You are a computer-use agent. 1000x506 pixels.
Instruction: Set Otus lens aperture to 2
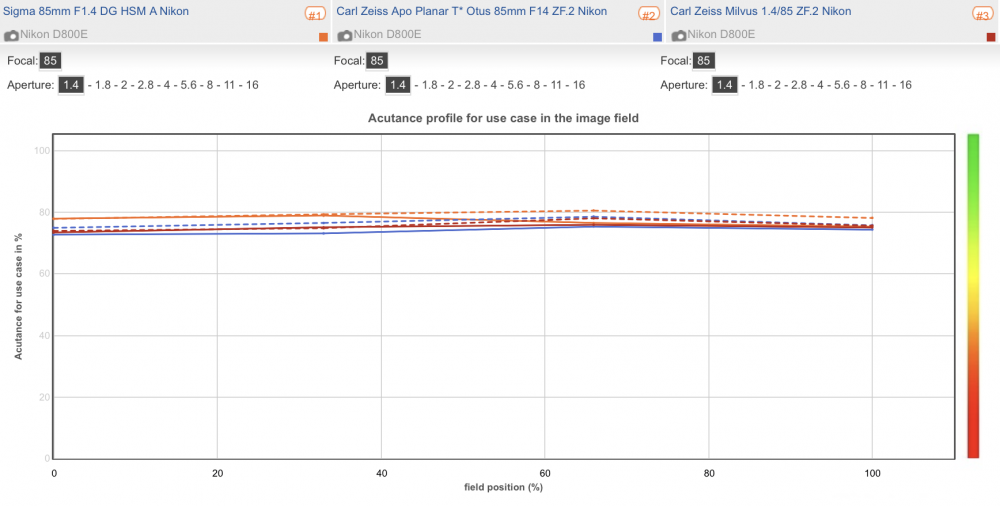pos(451,85)
